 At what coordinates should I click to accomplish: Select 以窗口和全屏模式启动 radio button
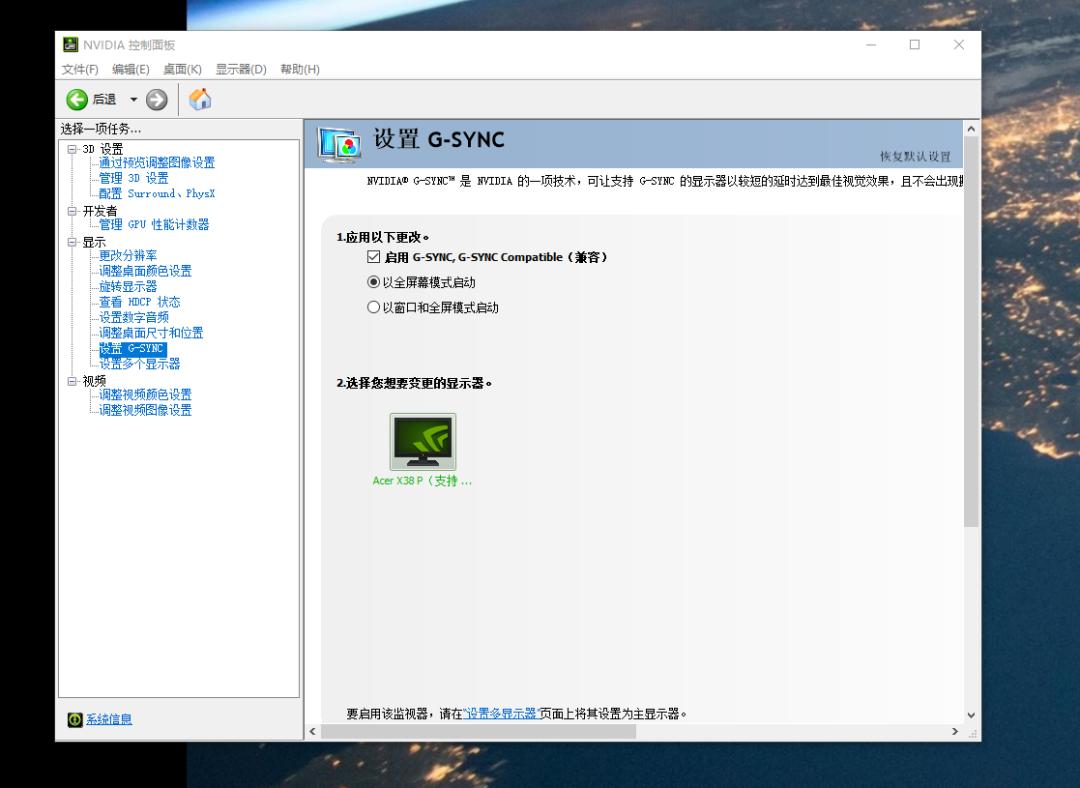[x=374, y=307]
